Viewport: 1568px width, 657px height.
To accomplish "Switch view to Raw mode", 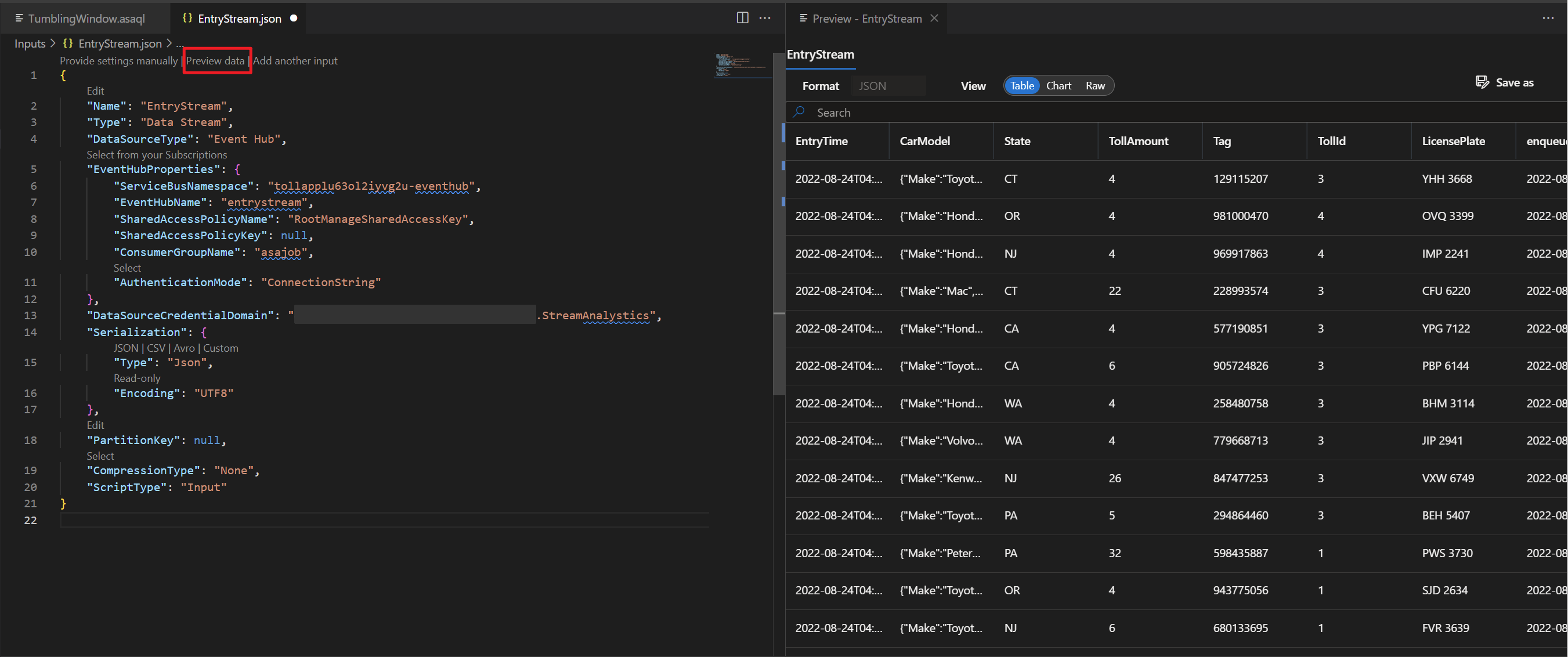I will click(x=1094, y=86).
